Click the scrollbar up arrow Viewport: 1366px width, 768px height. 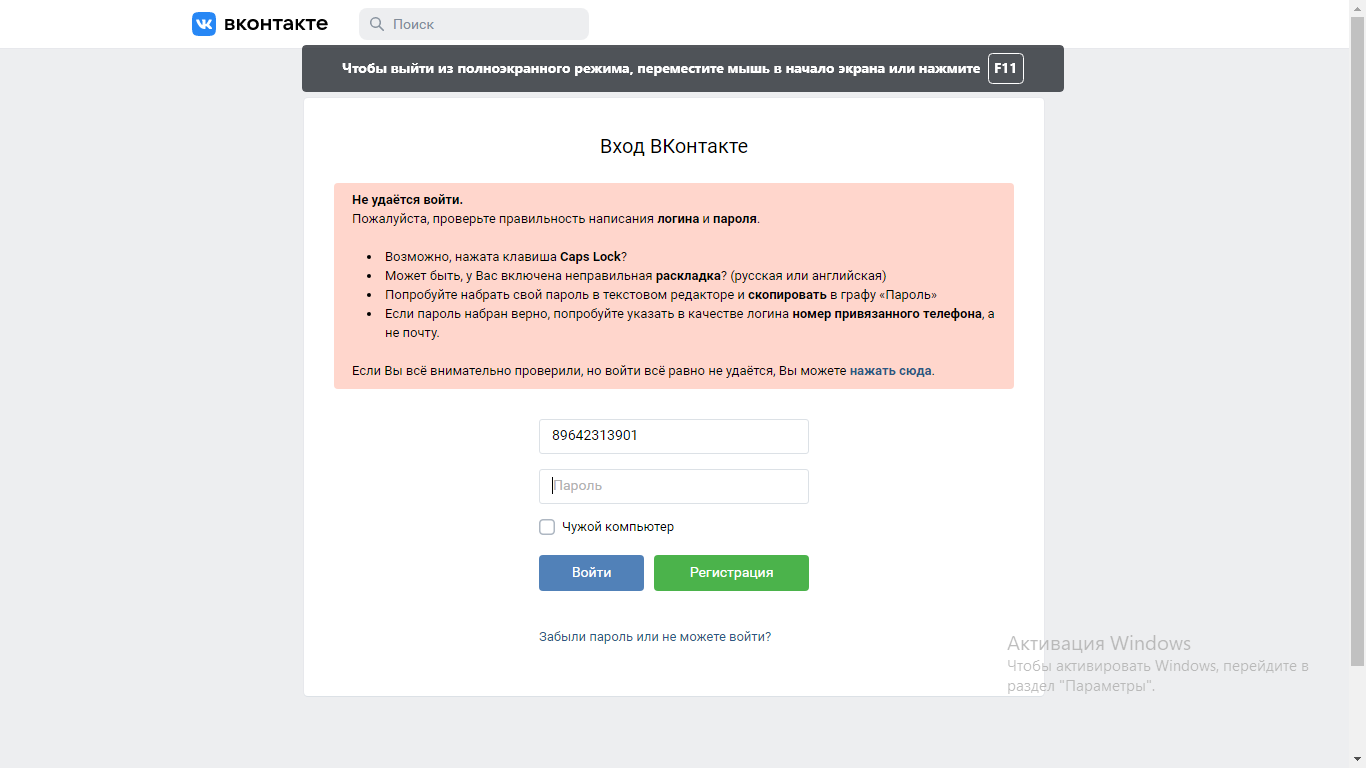tap(1357, 6)
